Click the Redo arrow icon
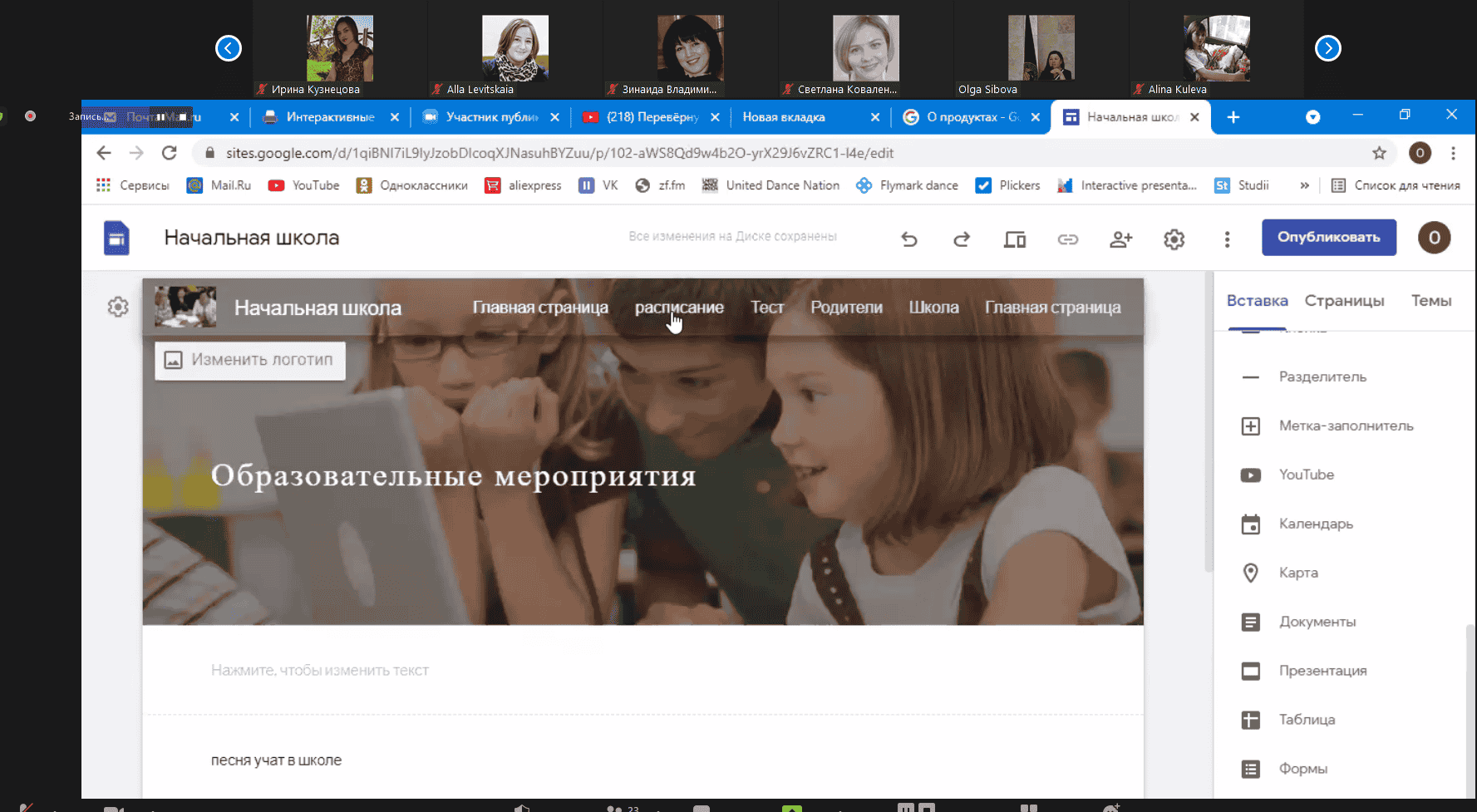The width and height of the screenshot is (1477, 812). [962, 239]
